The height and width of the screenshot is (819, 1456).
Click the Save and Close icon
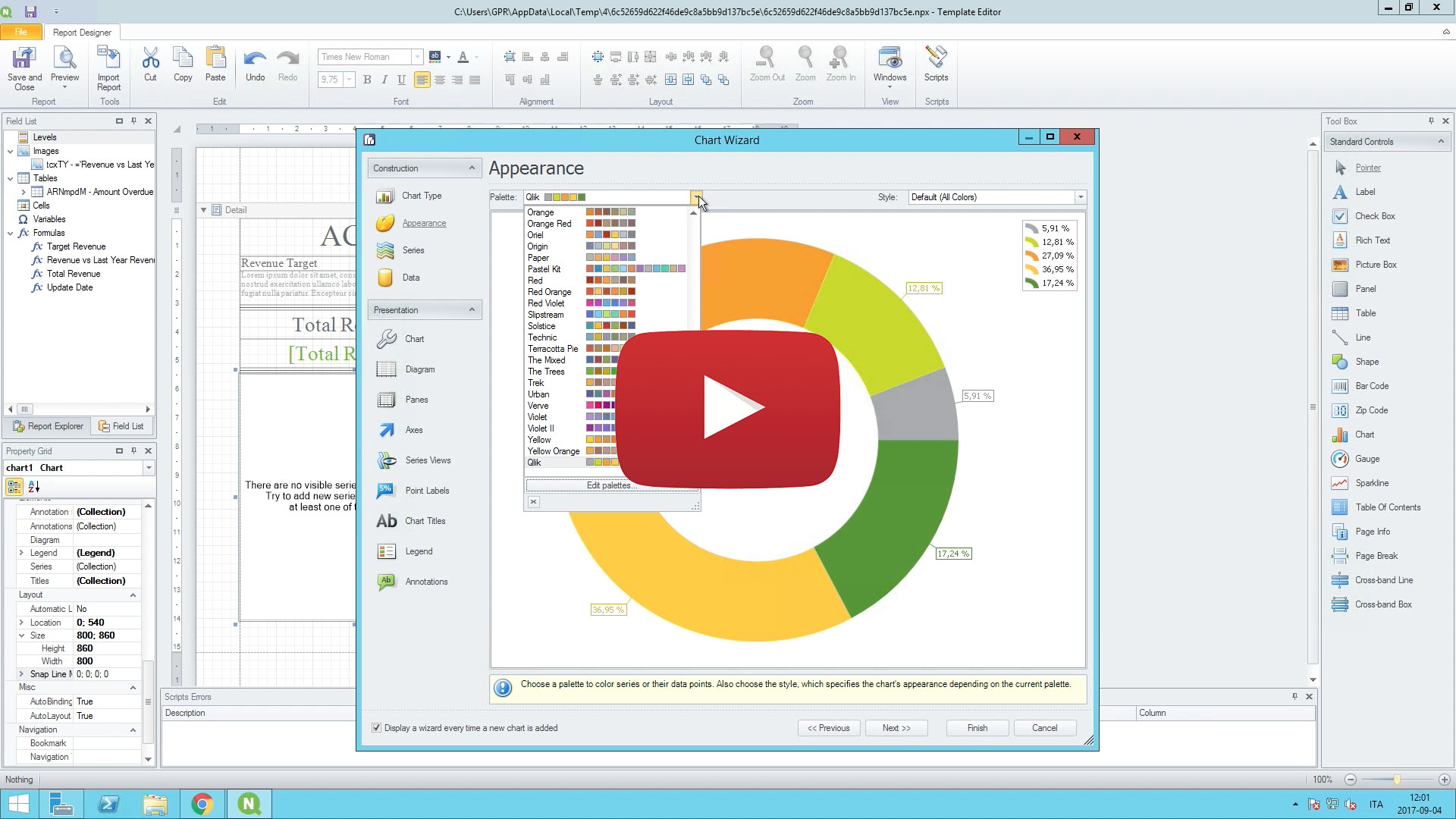coord(24,59)
